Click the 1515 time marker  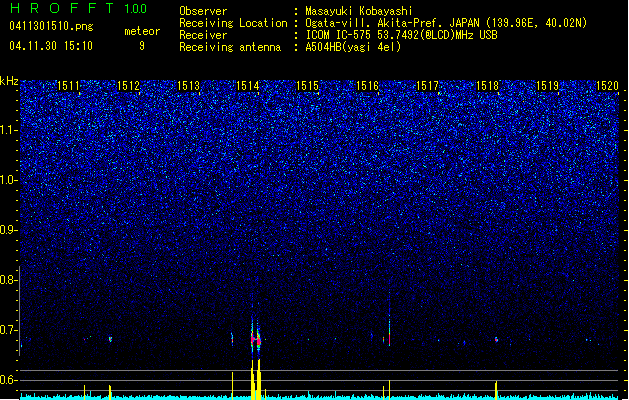(x=307, y=85)
